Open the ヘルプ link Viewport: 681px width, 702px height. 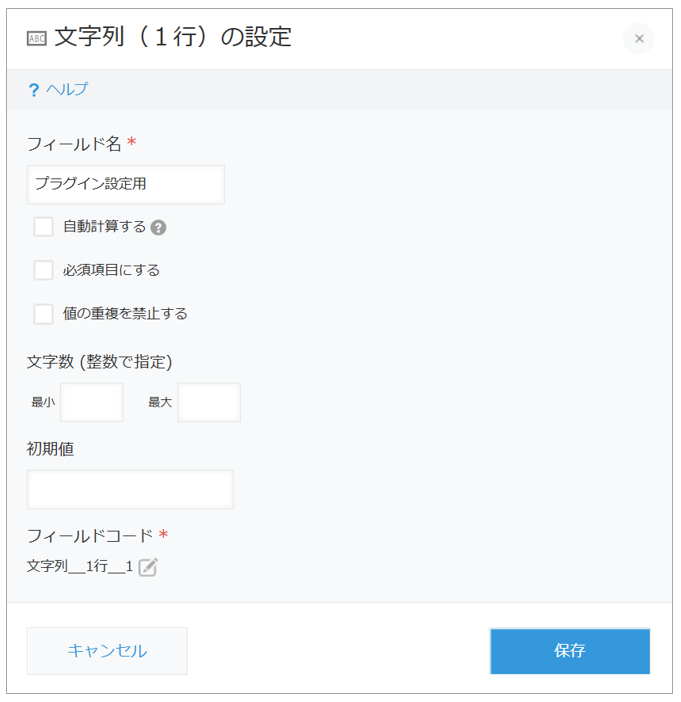pos(67,89)
